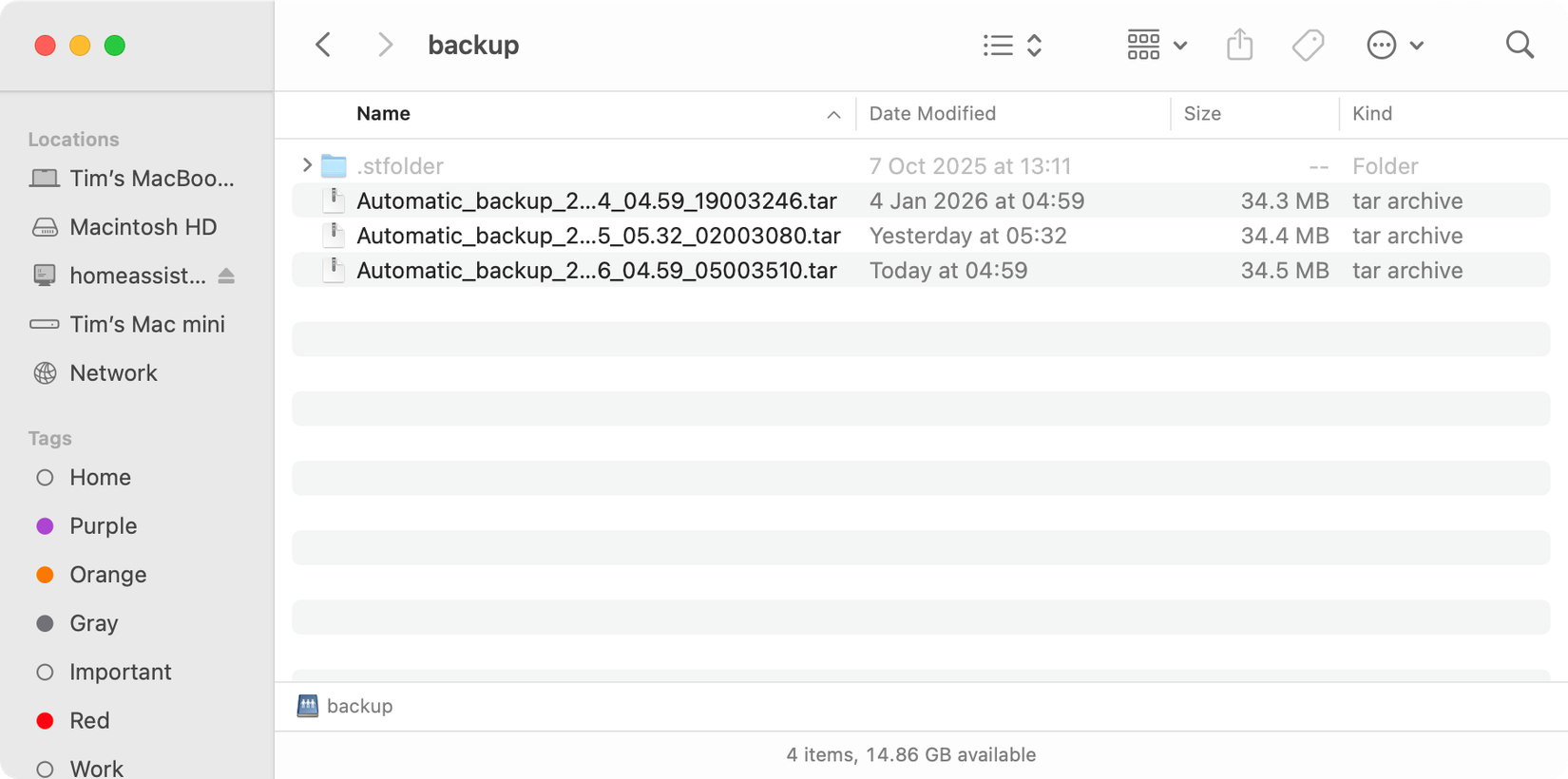
Task: Select the backup file from Today 04:59
Action: click(596, 271)
